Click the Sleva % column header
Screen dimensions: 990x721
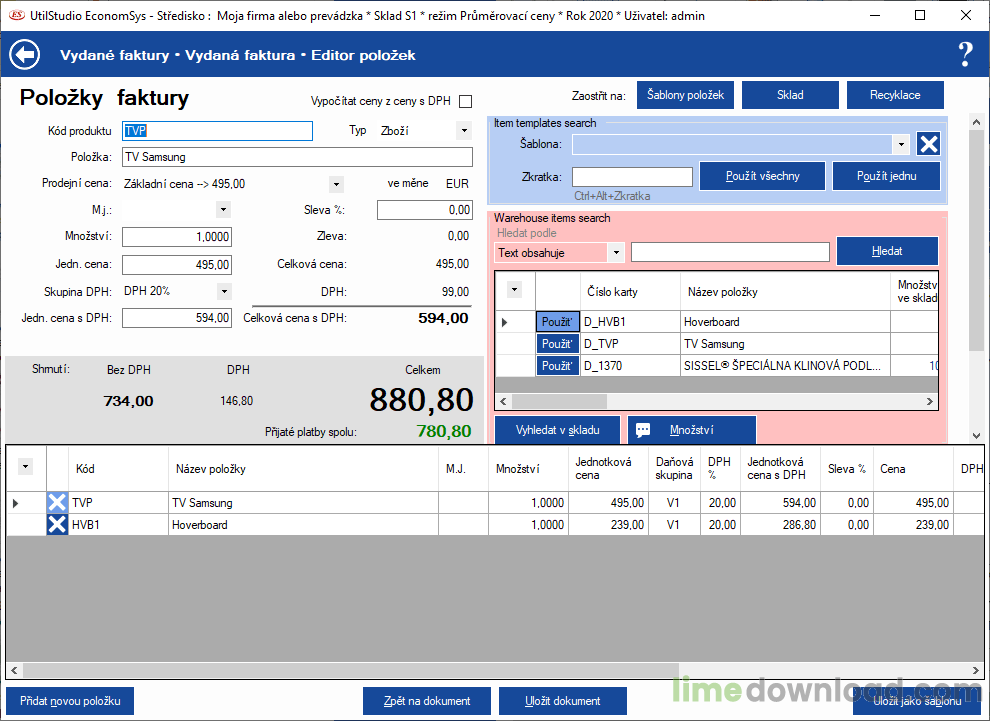(847, 469)
